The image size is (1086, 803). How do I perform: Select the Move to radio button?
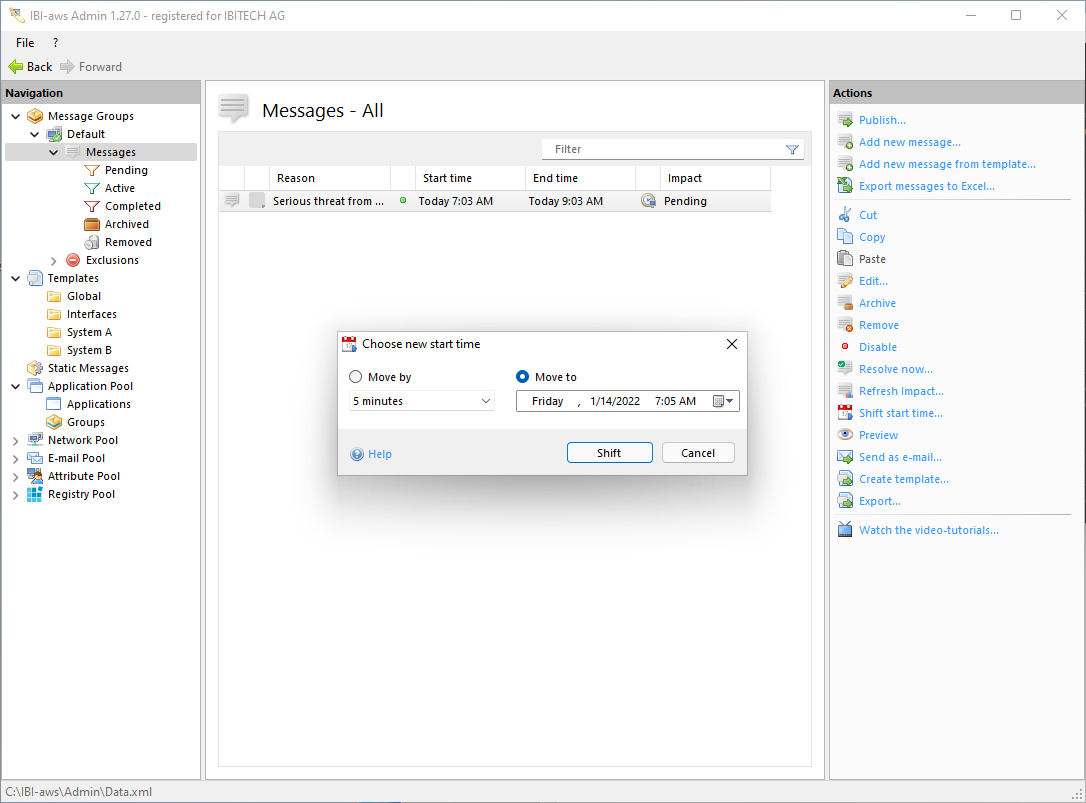(522, 377)
